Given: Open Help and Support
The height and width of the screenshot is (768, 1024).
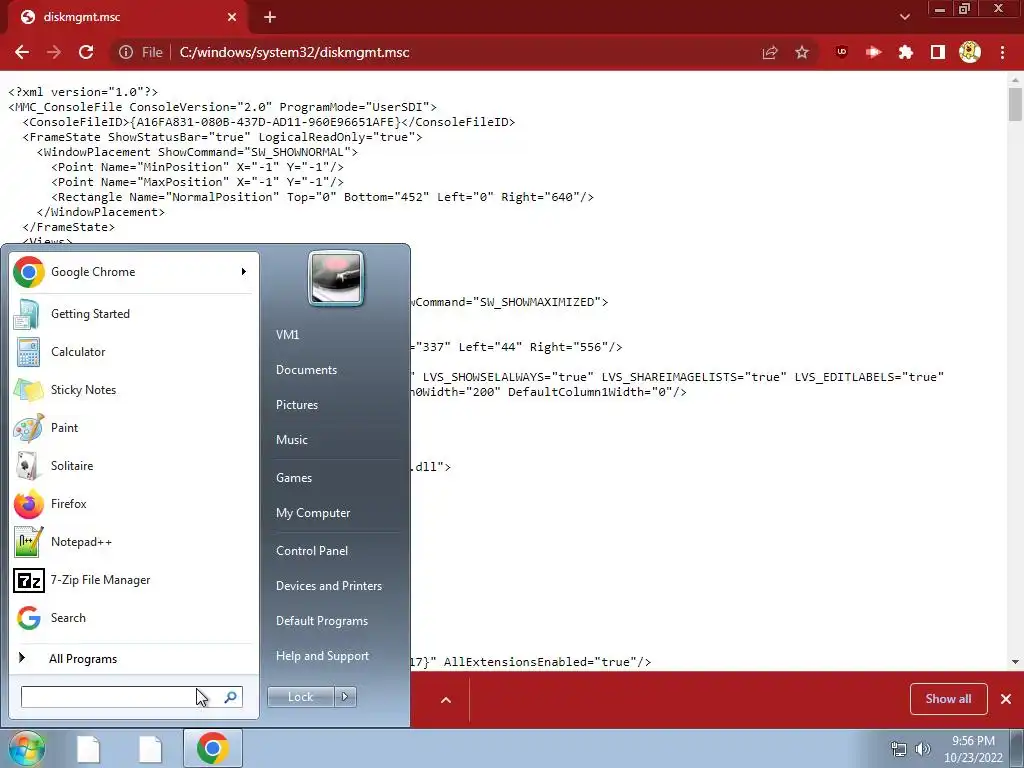Looking at the screenshot, I should point(322,656).
